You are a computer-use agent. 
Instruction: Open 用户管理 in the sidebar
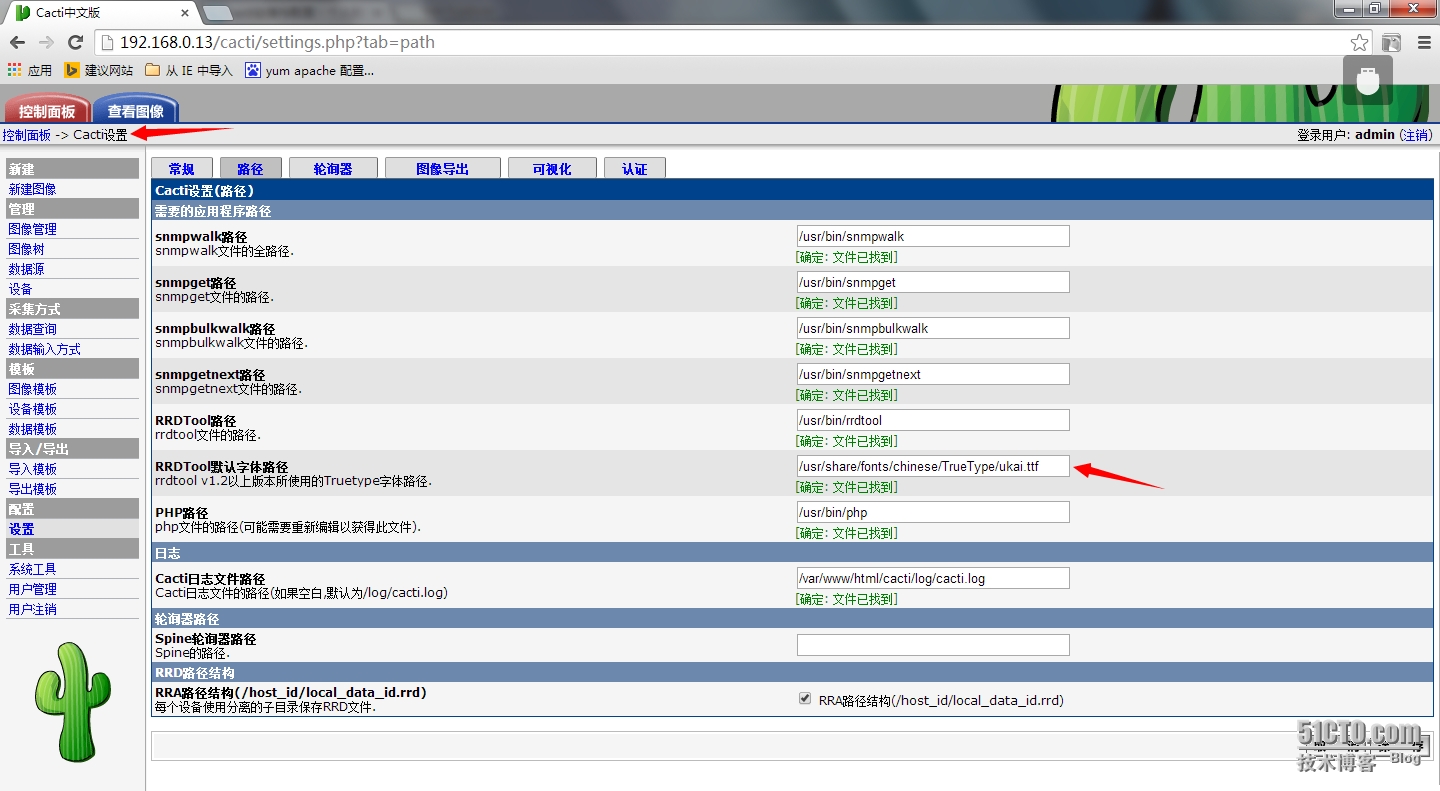click(x=33, y=589)
